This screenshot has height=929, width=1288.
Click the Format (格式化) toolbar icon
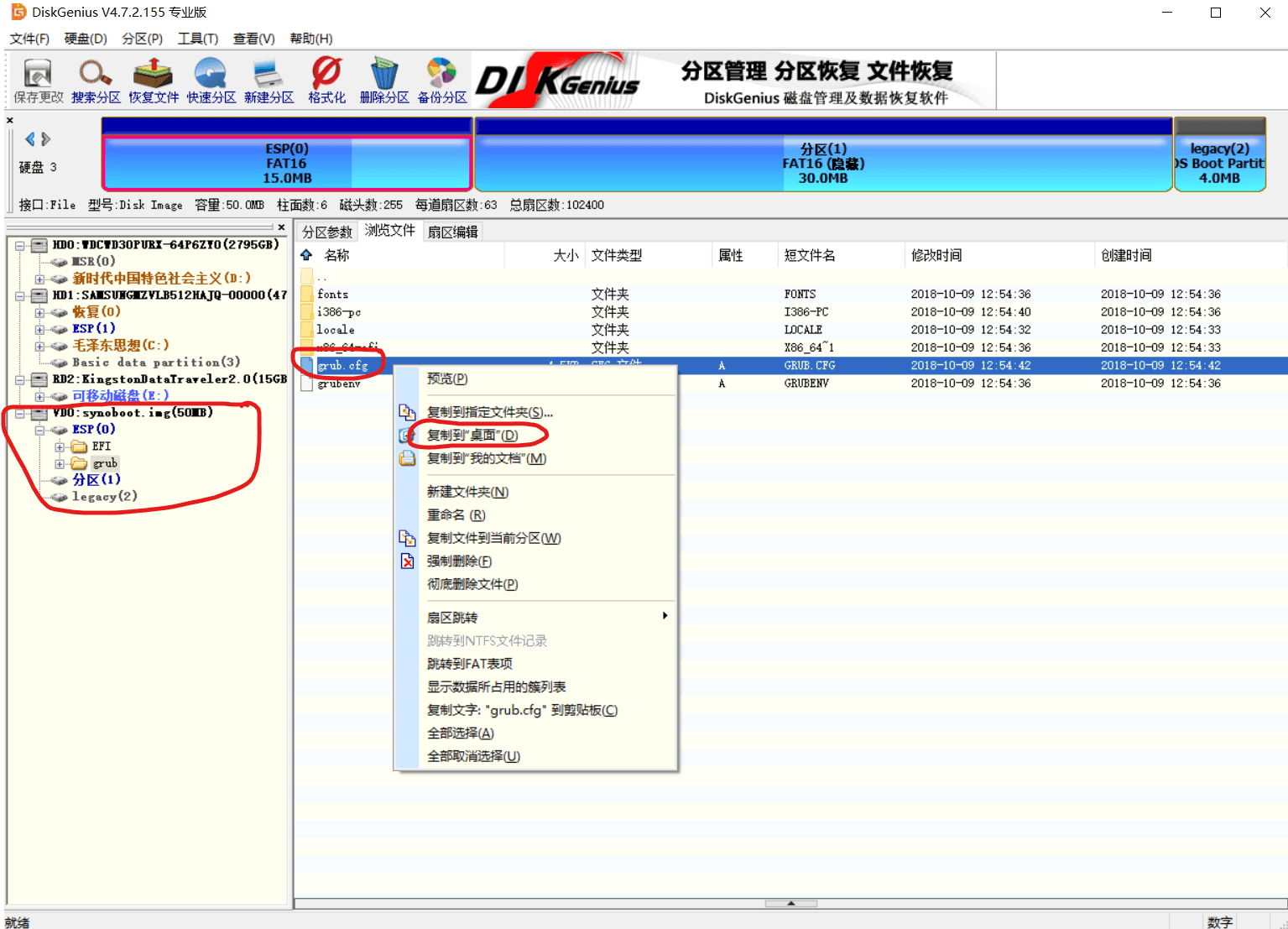(326, 81)
